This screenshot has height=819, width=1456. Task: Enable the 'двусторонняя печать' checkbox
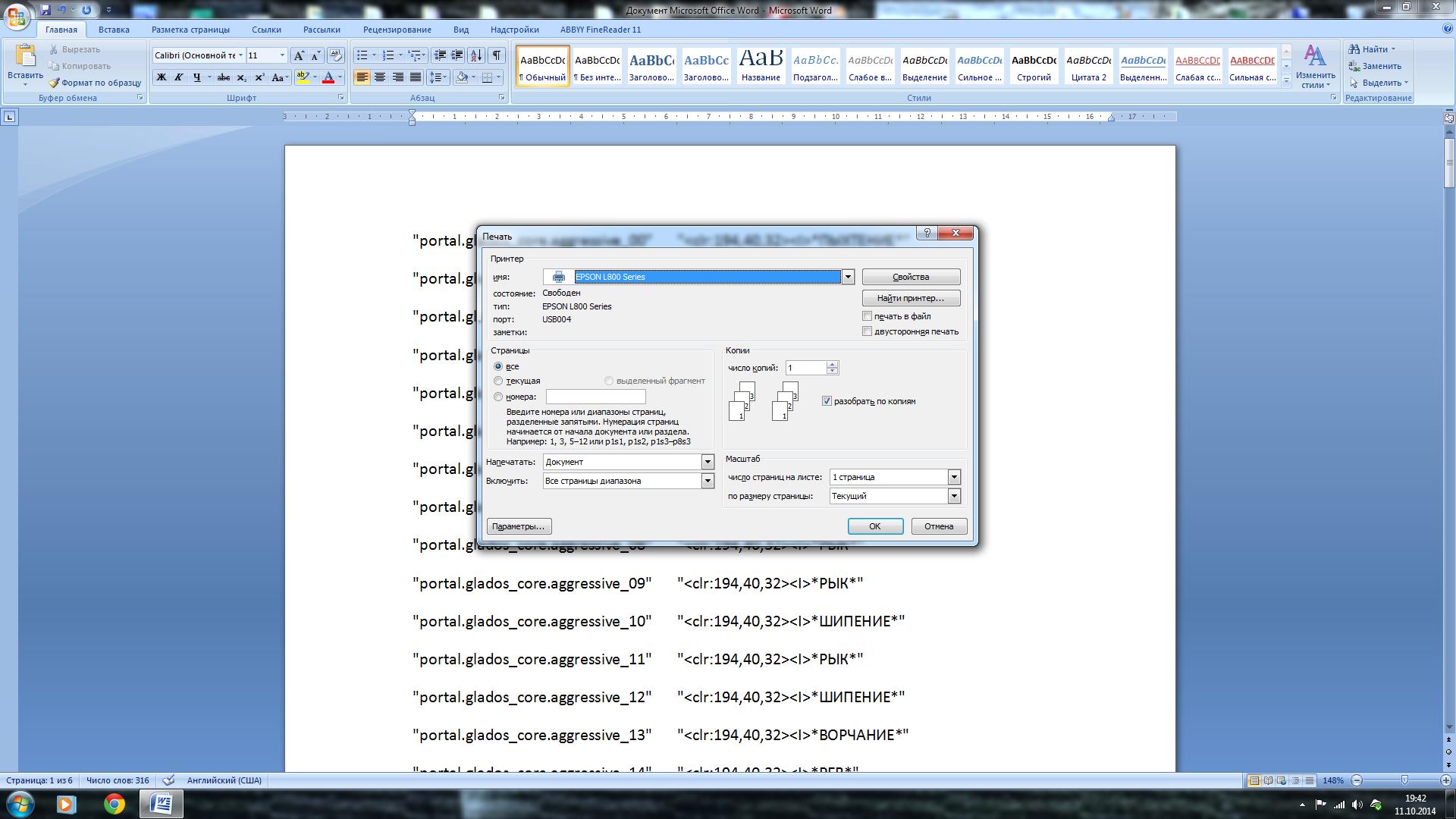[868, 331]
